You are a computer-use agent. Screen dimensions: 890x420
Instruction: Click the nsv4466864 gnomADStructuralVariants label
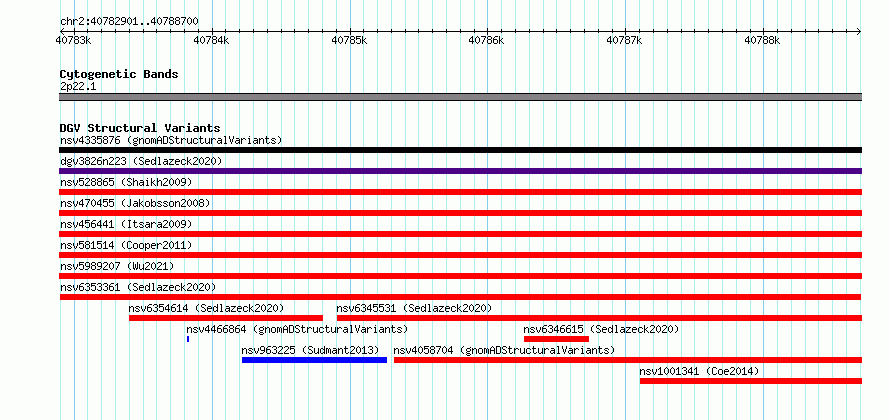[x=297, y=329]
